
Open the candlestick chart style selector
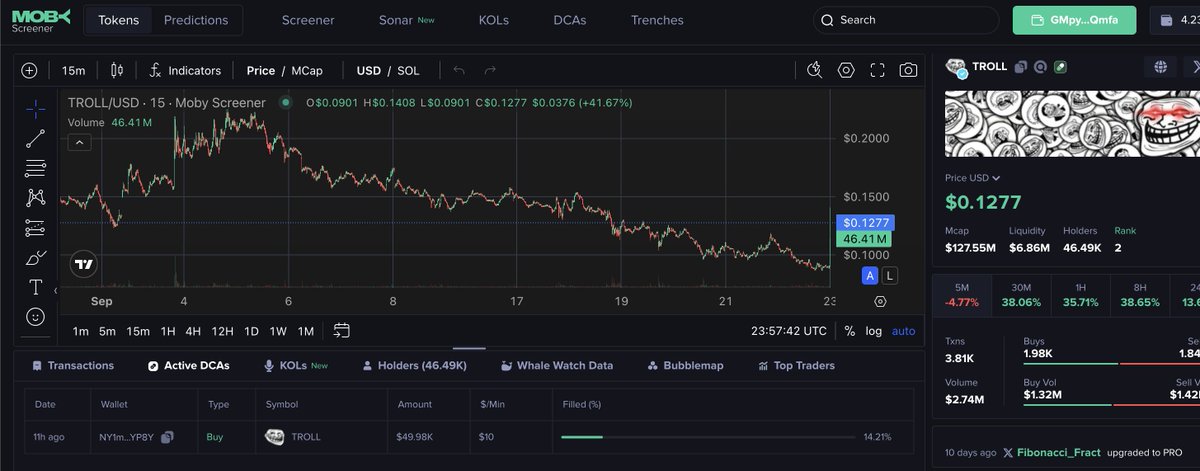[117, 70]
